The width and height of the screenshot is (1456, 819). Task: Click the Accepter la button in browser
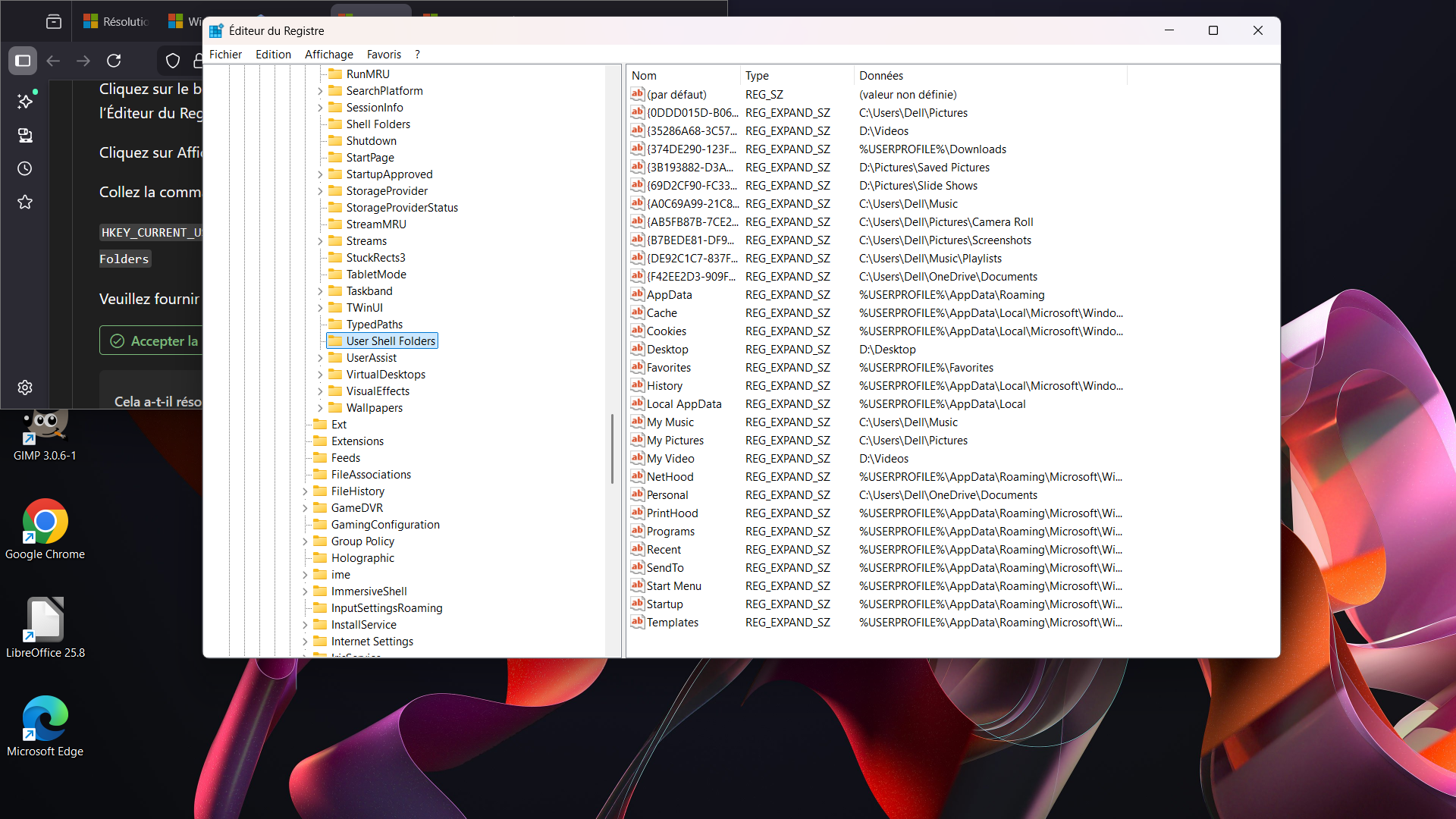point(151,340)
